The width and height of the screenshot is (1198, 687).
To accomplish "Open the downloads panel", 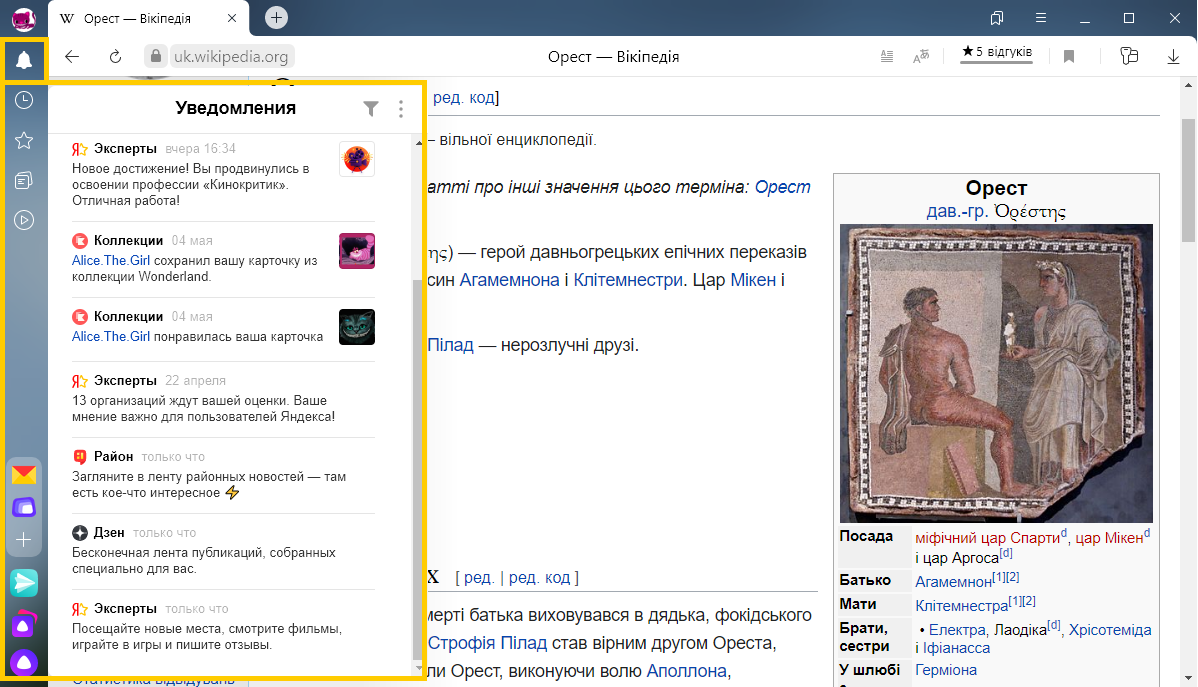I will 1173,57.
